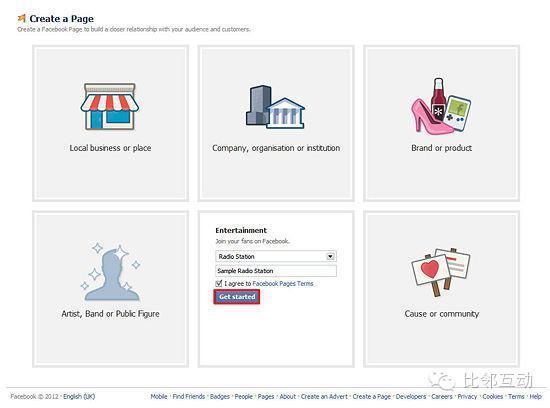Viewport: 550px width, 408px height.
Task: Change language via English (UK) link
Action: [x=79, y=396]
